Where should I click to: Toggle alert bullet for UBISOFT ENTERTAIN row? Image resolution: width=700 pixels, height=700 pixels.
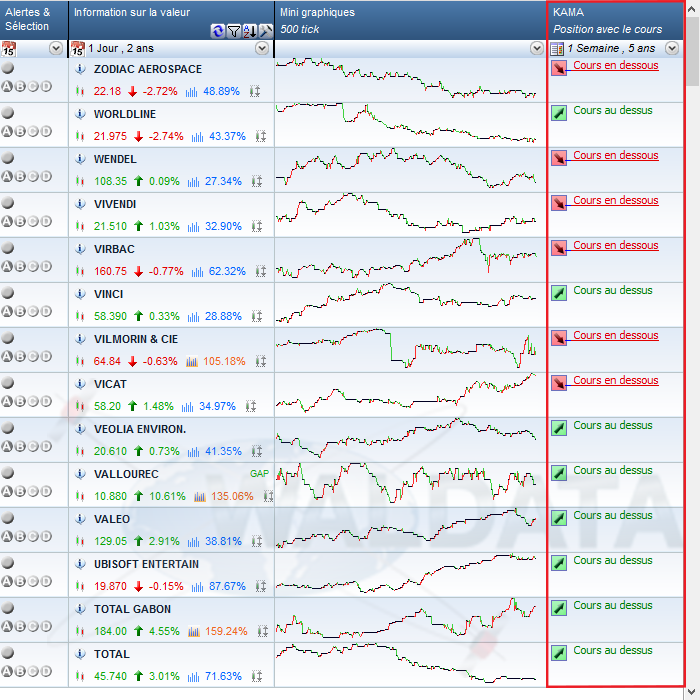click(x=8, y=563)
